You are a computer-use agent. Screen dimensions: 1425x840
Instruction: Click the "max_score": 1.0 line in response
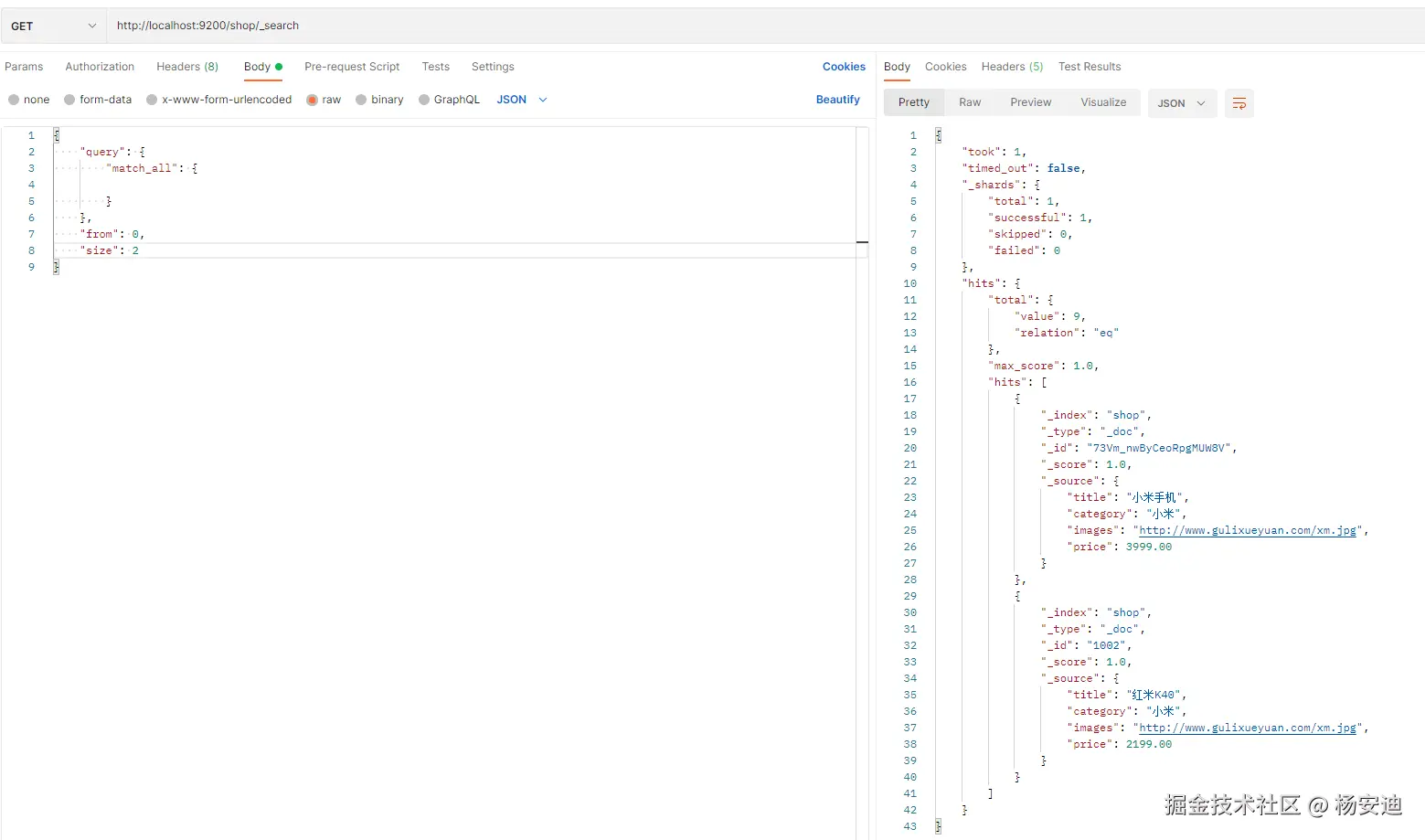(x=1044, y=366)
